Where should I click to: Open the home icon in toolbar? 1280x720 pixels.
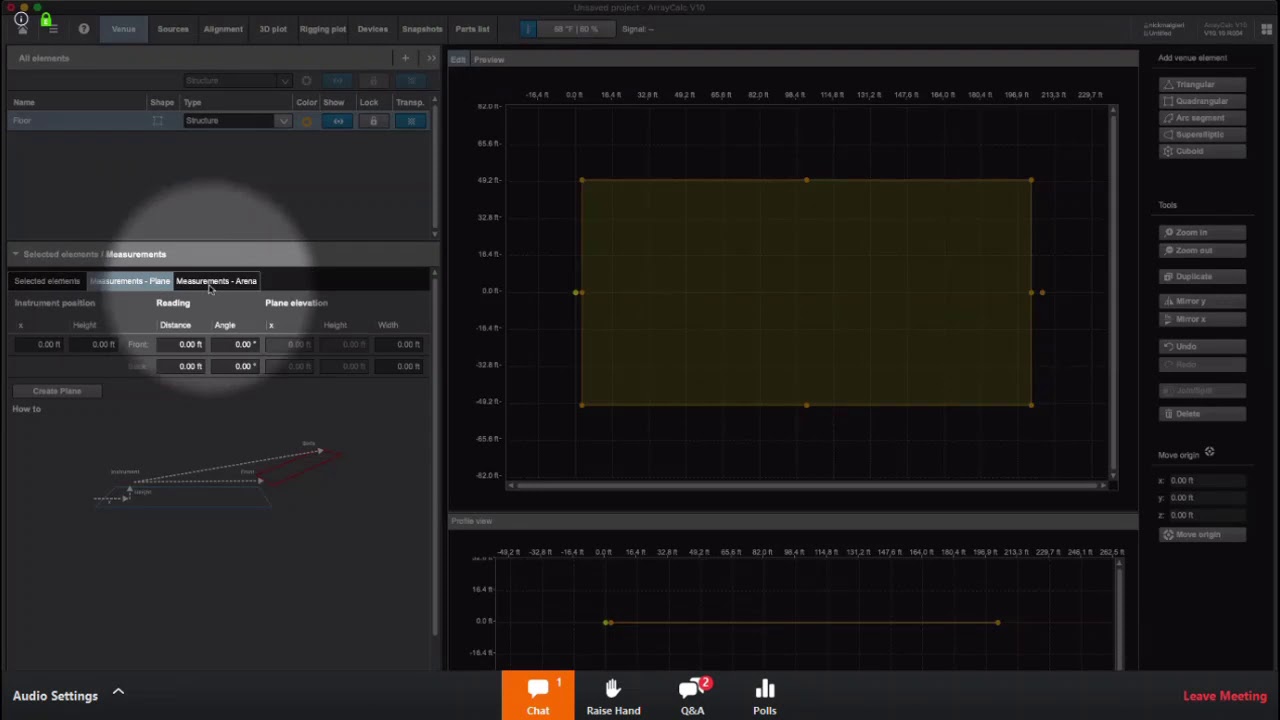pos(21,28)
